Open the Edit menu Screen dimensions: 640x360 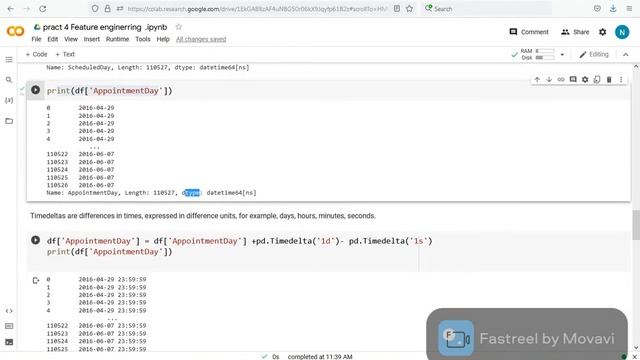[53, 39]
